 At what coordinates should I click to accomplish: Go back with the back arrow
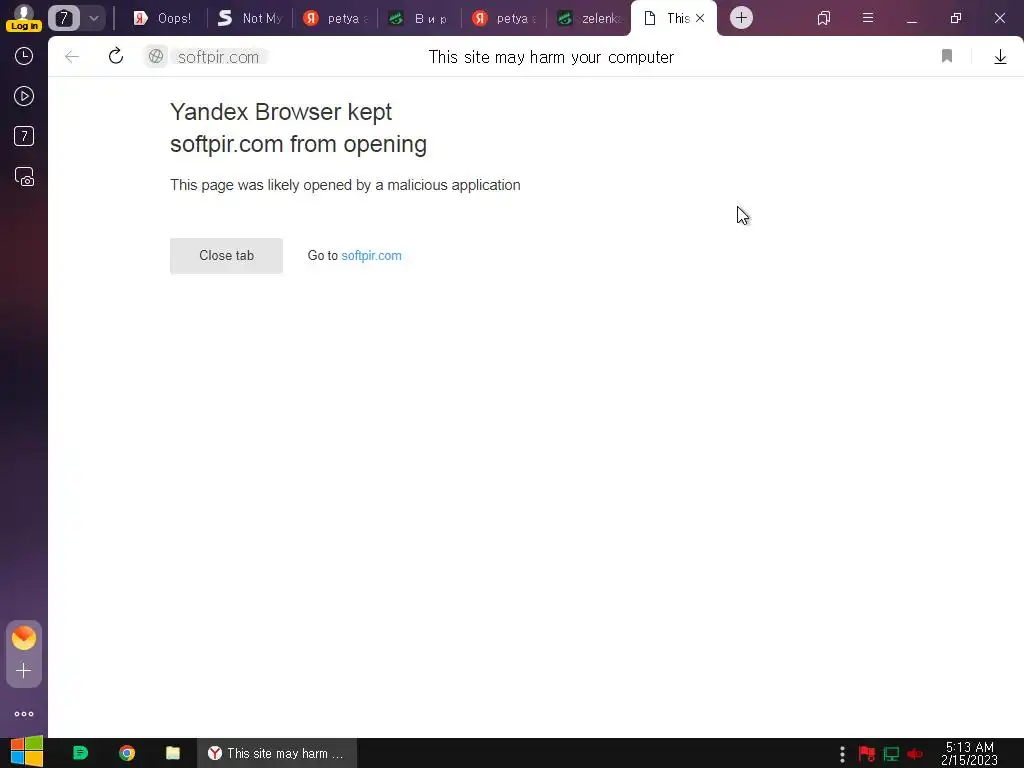72,57
